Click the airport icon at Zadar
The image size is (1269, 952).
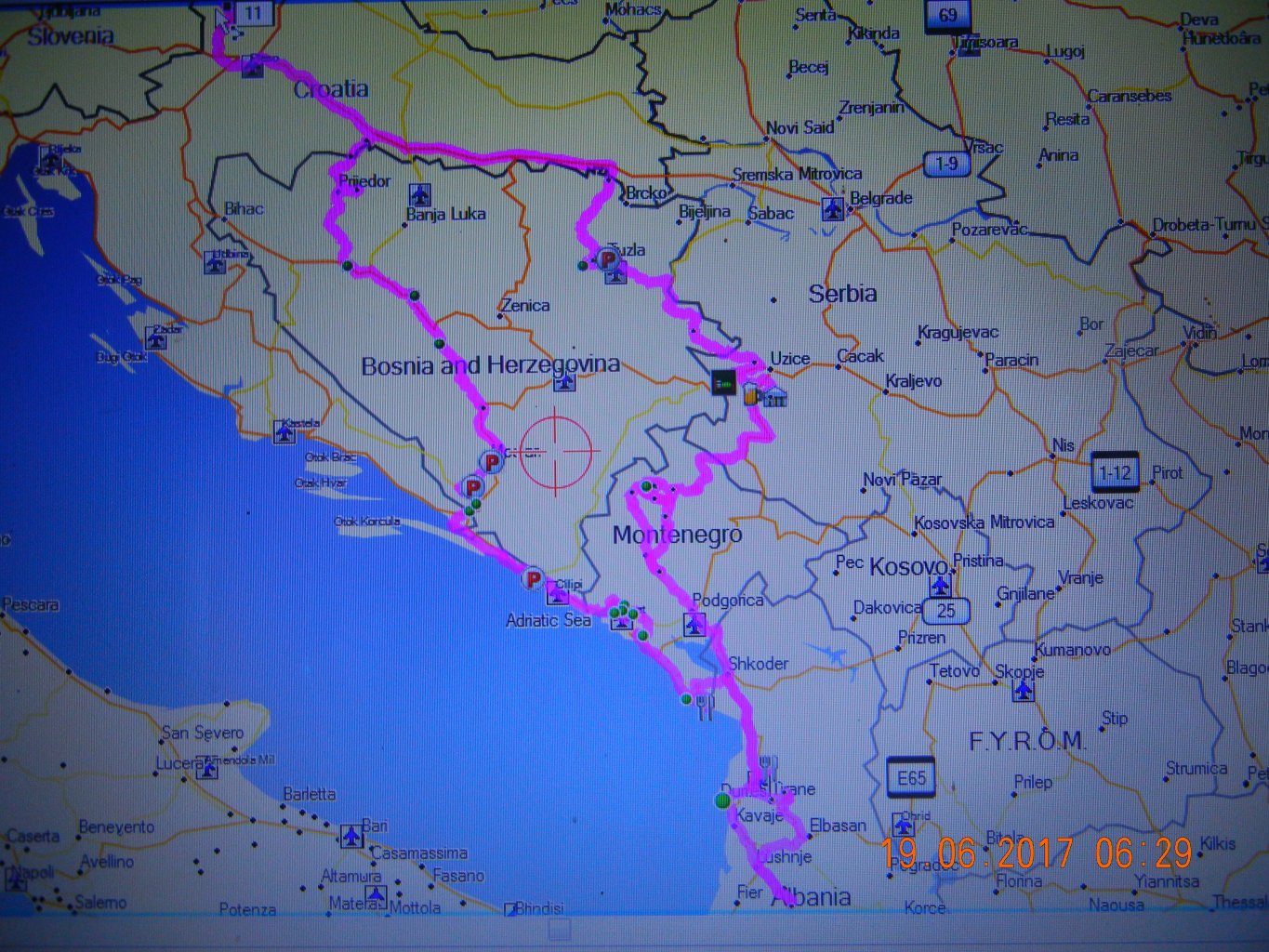(156, 337)
